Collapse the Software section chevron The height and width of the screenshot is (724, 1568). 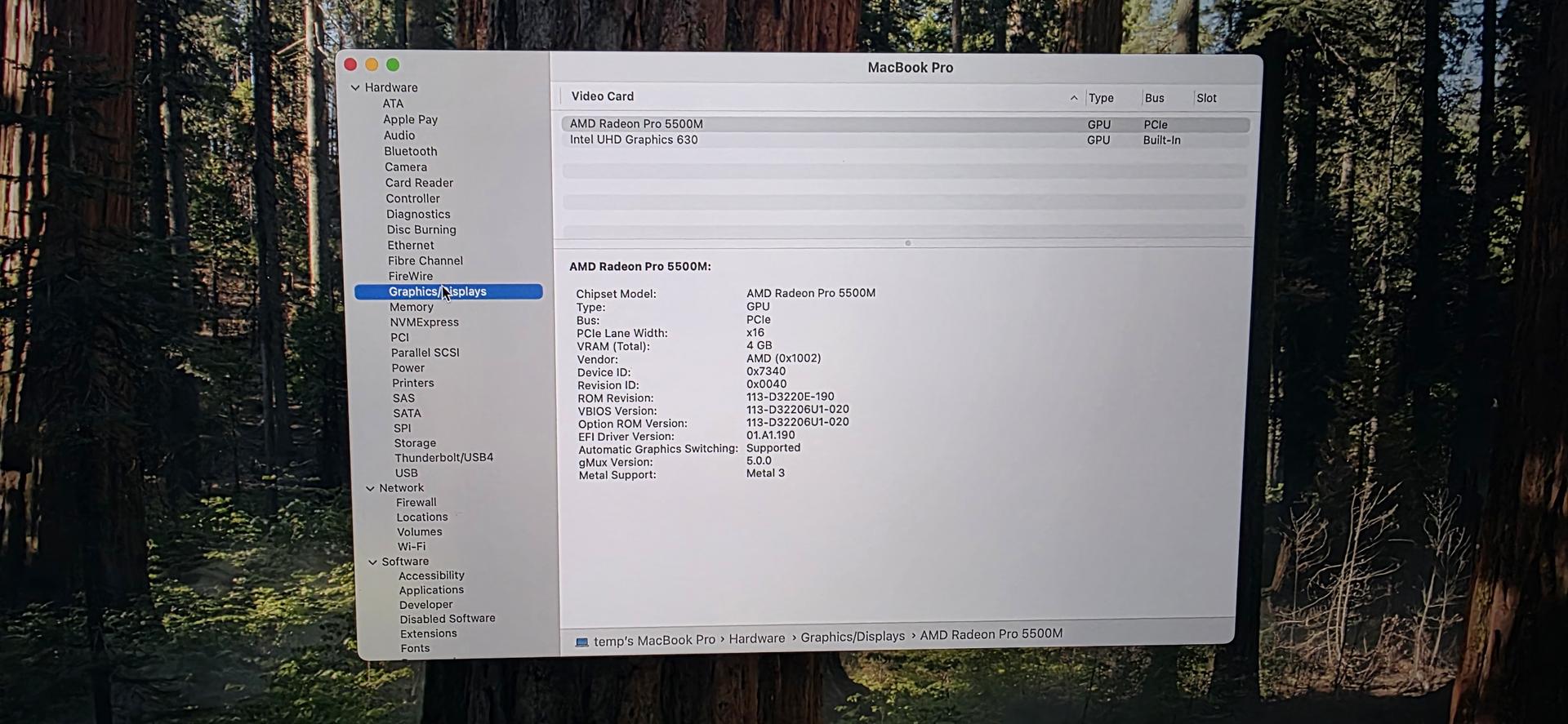click(x=372, y=562)
